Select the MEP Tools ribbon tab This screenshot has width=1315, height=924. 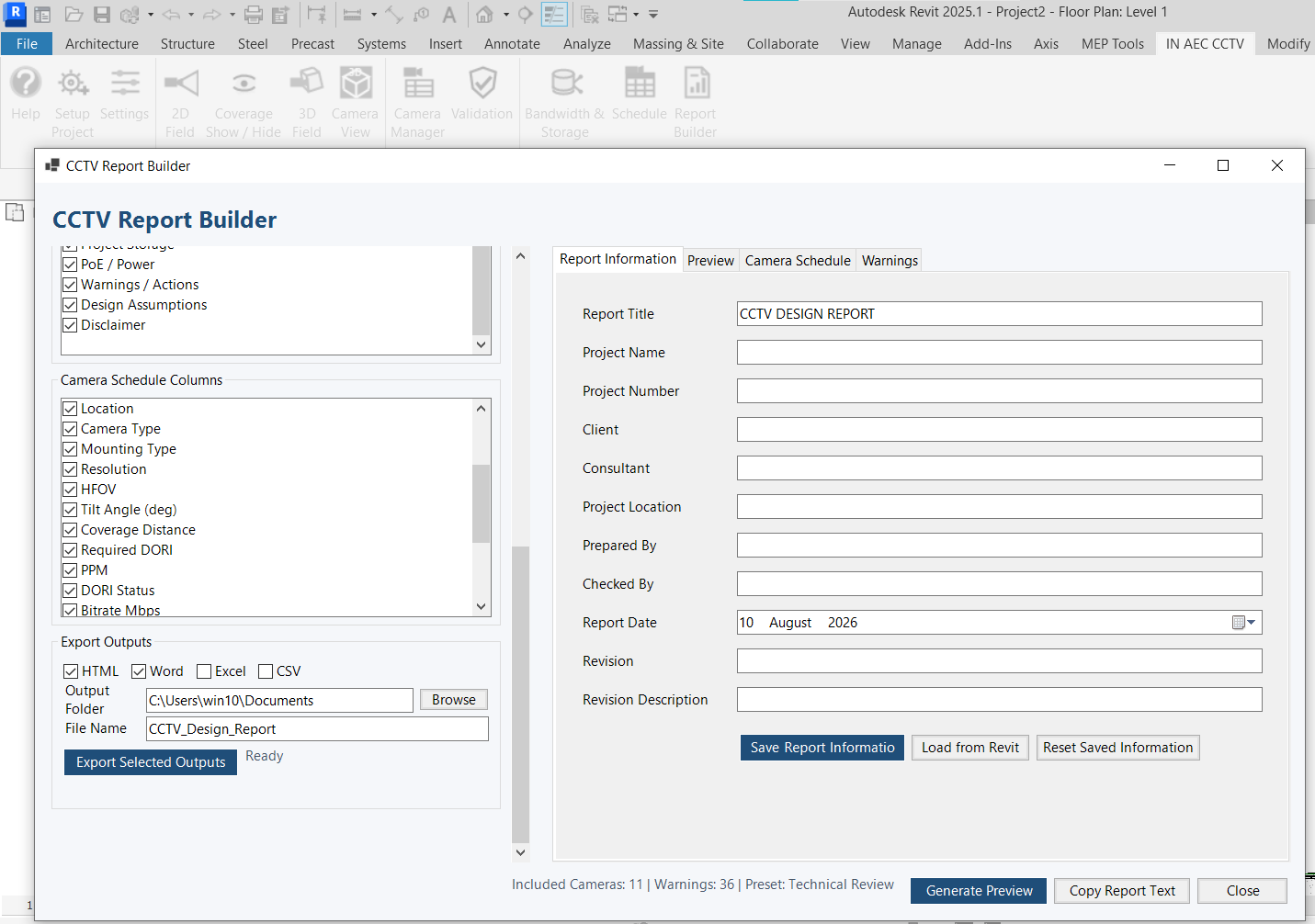point(1113,44)
